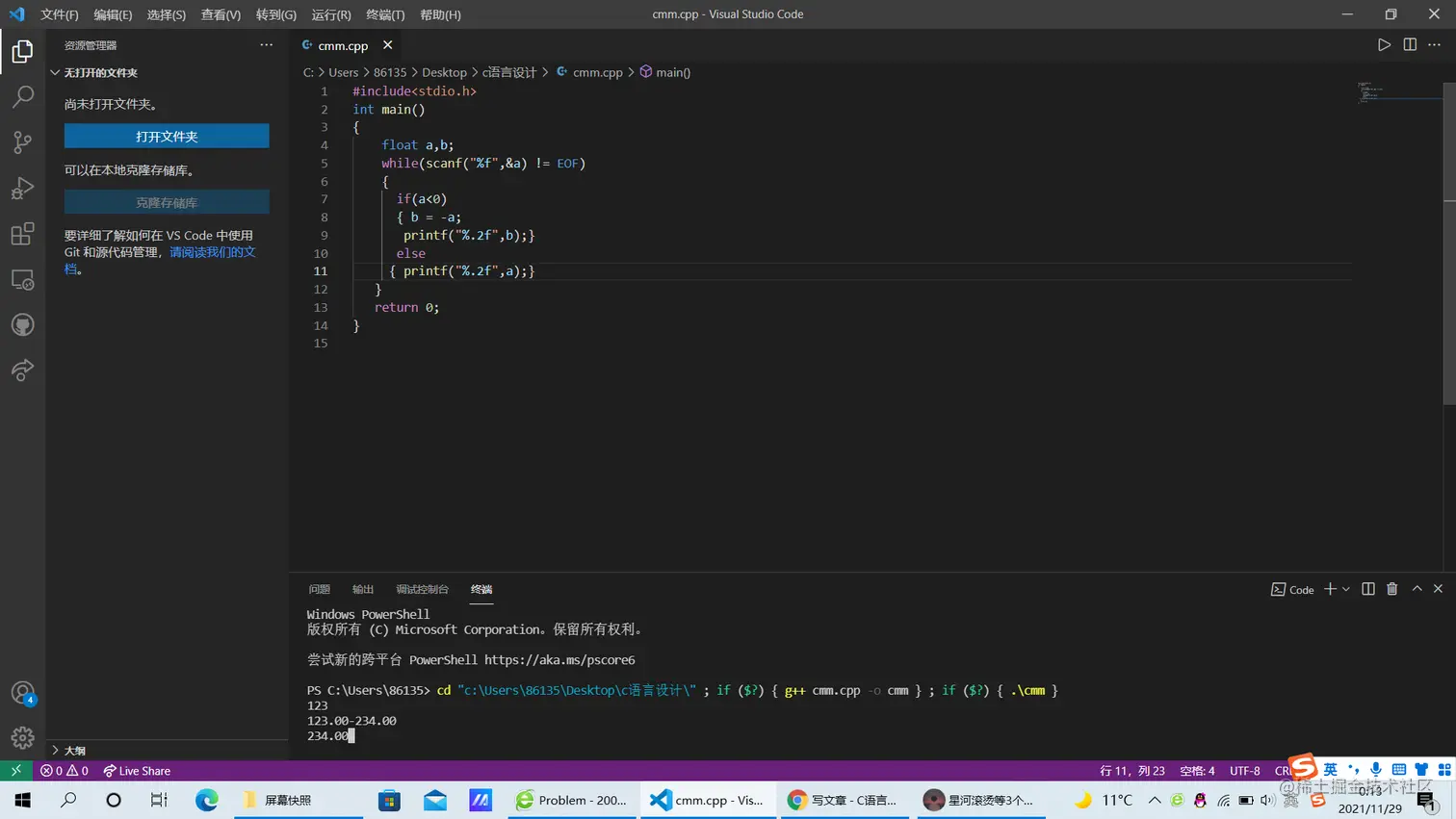Image resolution: width=1456 pixels, height=819 pixels.
Task: Click the '行 11, 列 23' cursor position indicator
Action: click(1132, 771)
